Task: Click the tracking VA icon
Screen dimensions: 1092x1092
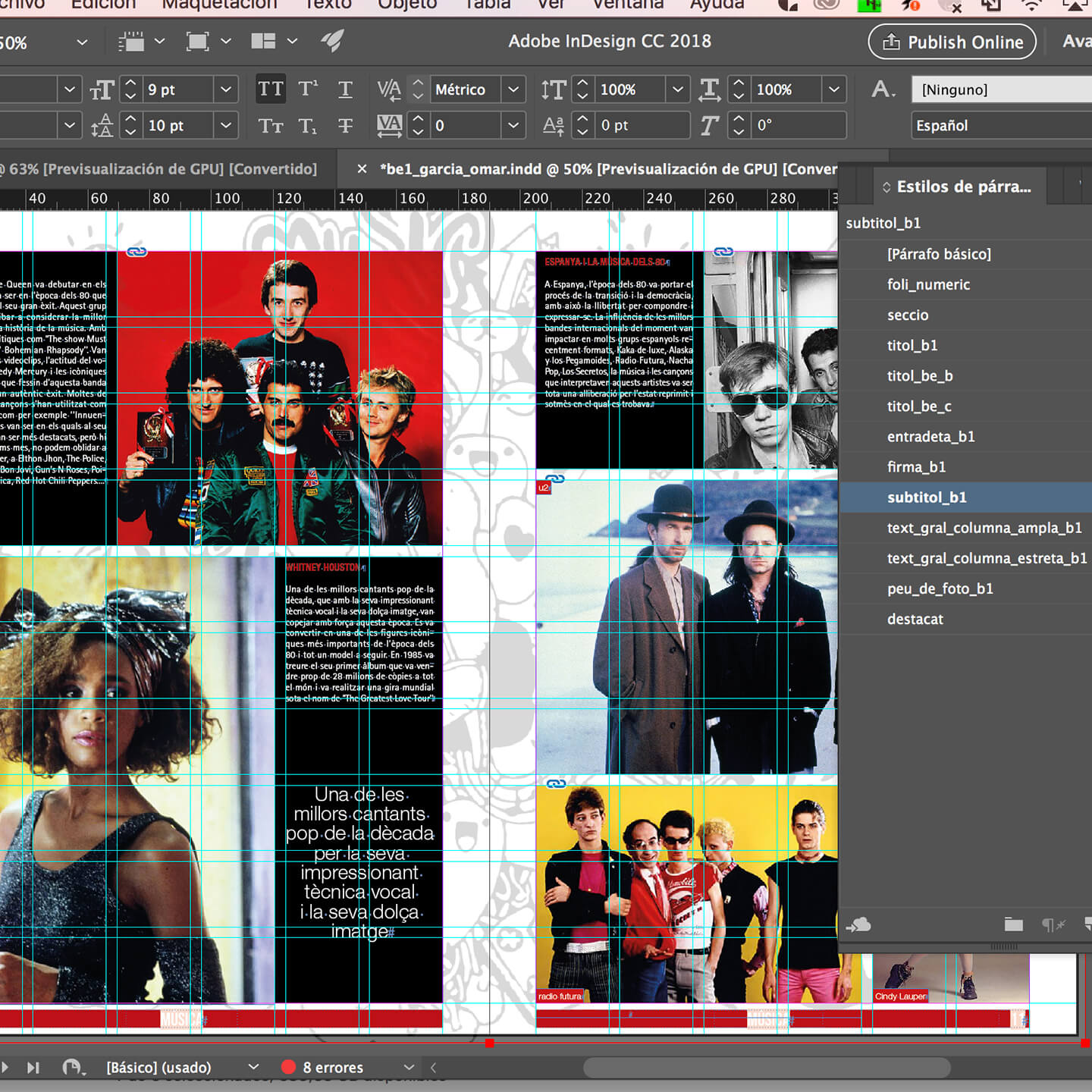Action: pos(389,125)
